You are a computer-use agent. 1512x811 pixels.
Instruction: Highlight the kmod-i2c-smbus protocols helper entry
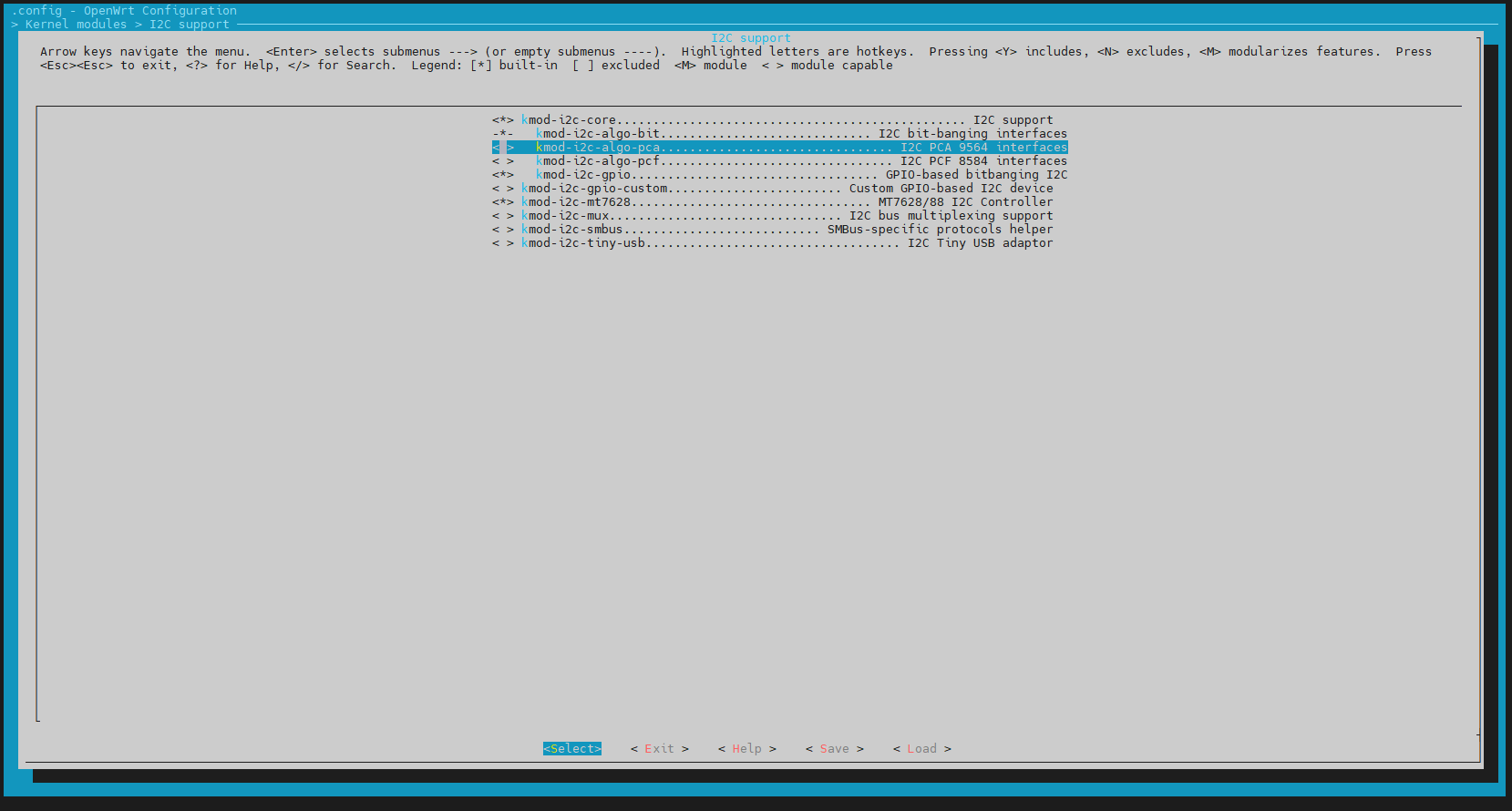[x=787, y=230]
